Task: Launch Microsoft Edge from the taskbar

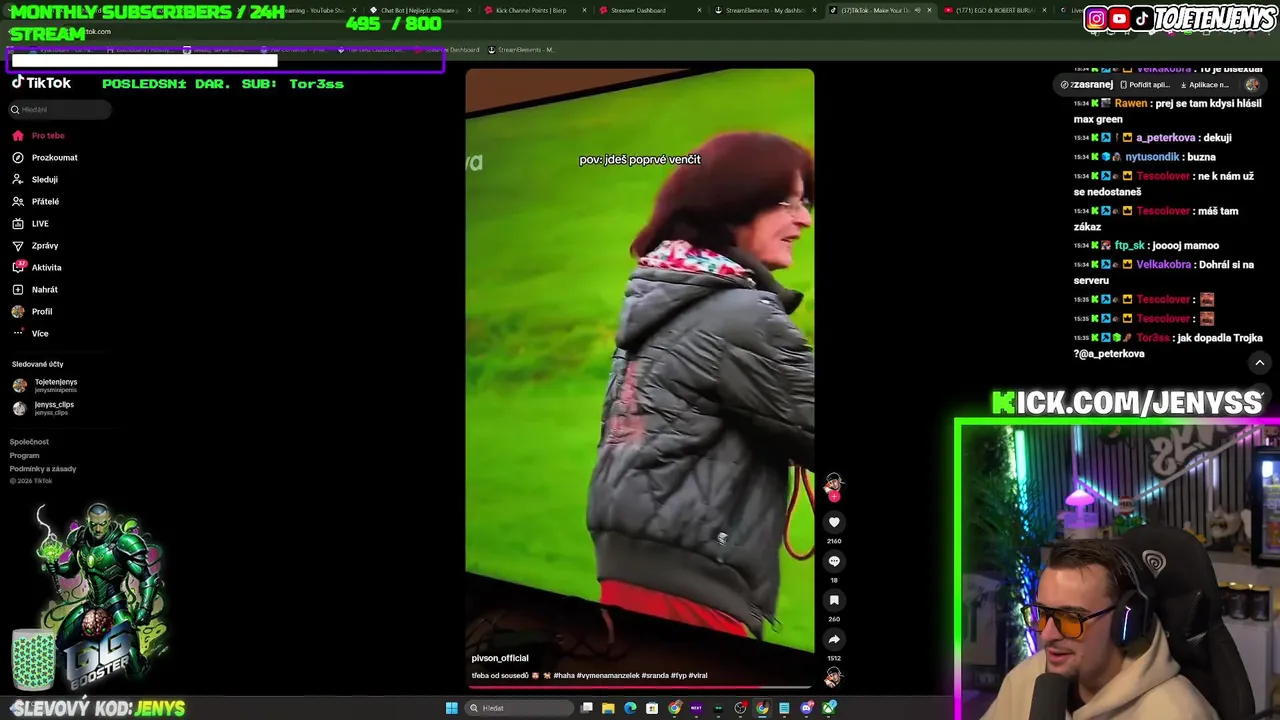Action: click(630, 708)
